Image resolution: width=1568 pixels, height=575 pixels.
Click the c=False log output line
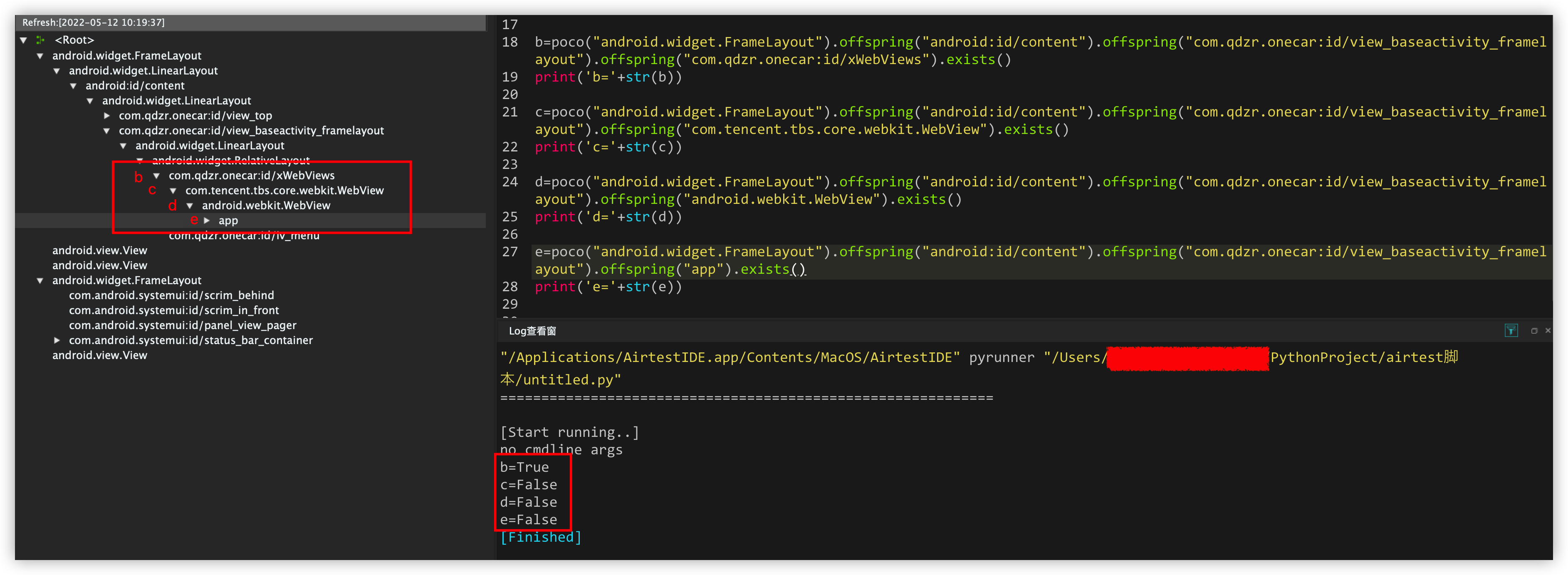tap(528, 485)
